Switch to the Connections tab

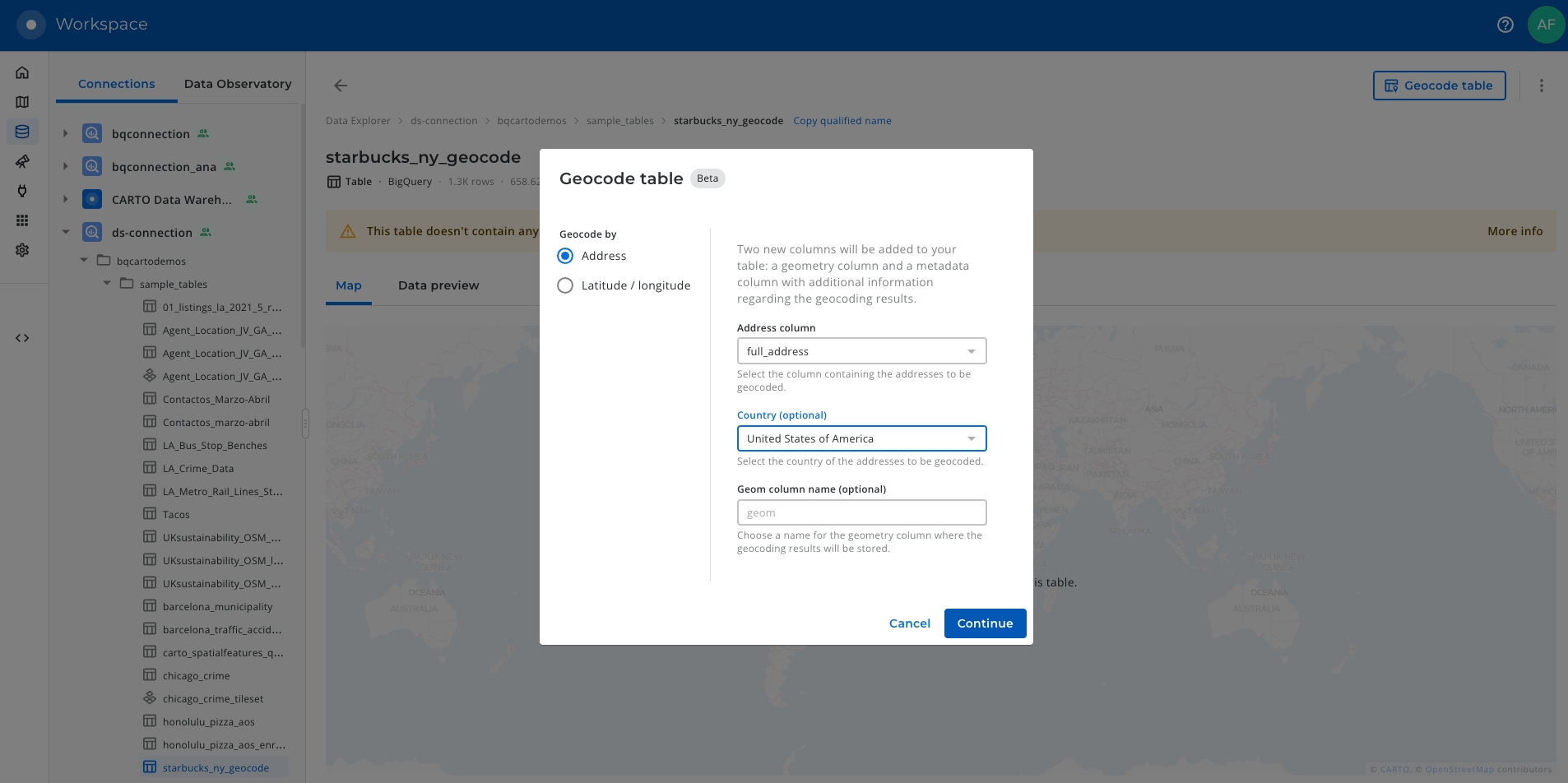[116, 84]
